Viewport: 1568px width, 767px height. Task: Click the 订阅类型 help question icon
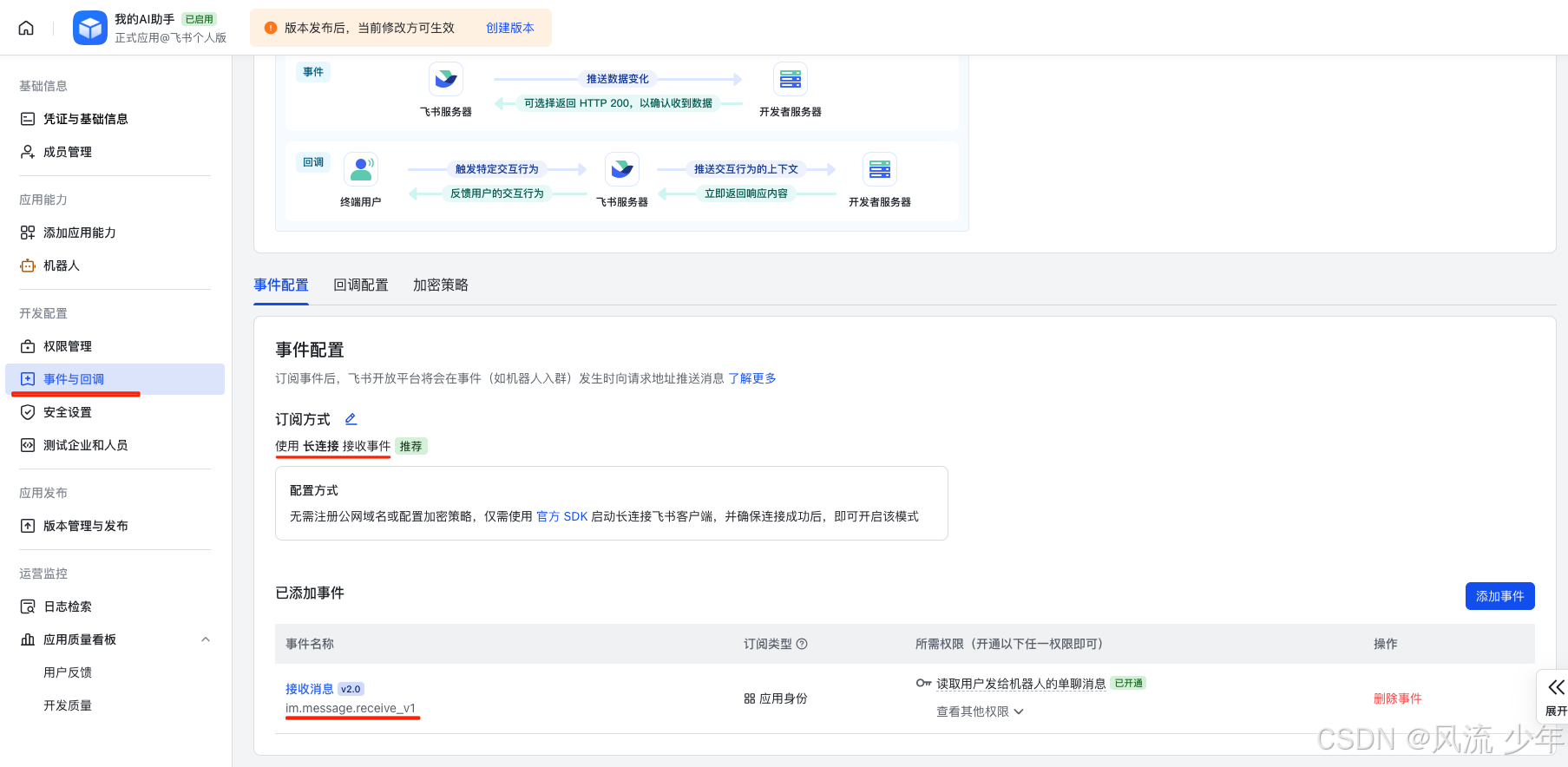pos(802,644)
